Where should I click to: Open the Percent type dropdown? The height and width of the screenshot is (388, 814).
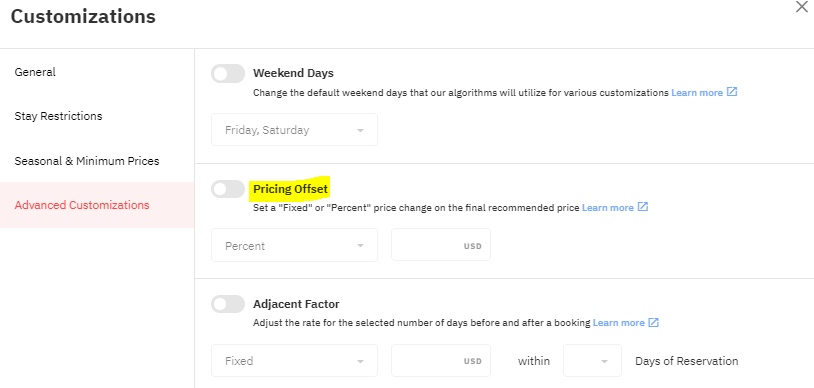click(294, 245)
